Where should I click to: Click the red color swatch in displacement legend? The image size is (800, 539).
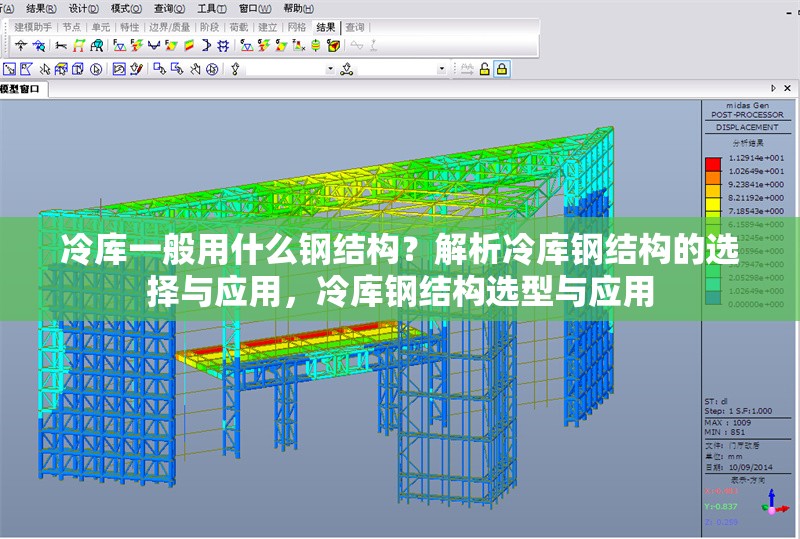713,158
